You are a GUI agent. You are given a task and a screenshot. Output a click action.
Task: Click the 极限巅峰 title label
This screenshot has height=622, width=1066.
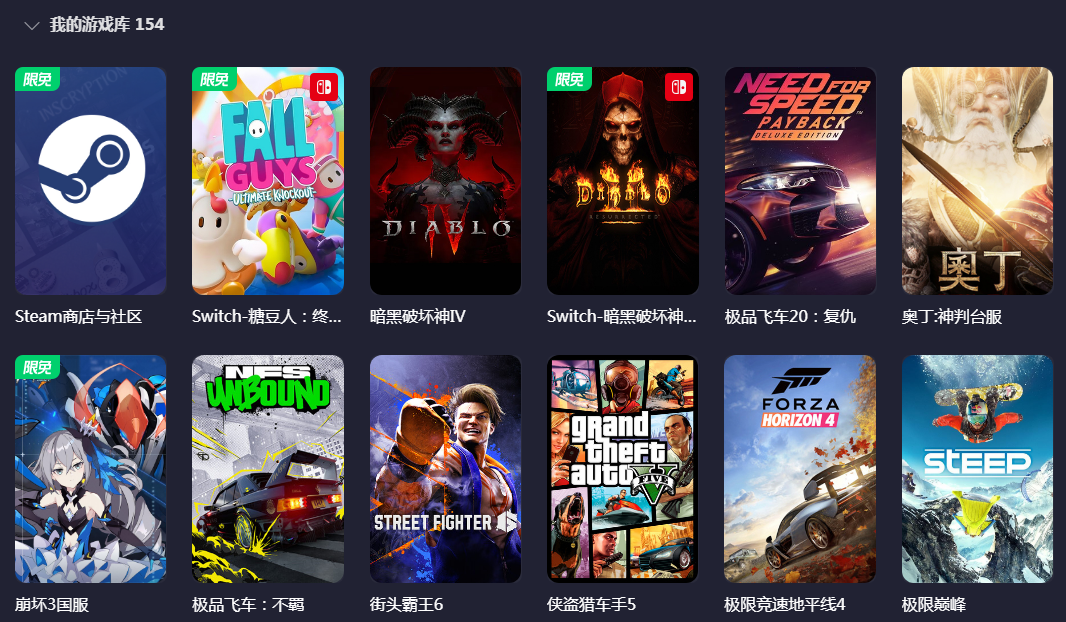[933, 604]
